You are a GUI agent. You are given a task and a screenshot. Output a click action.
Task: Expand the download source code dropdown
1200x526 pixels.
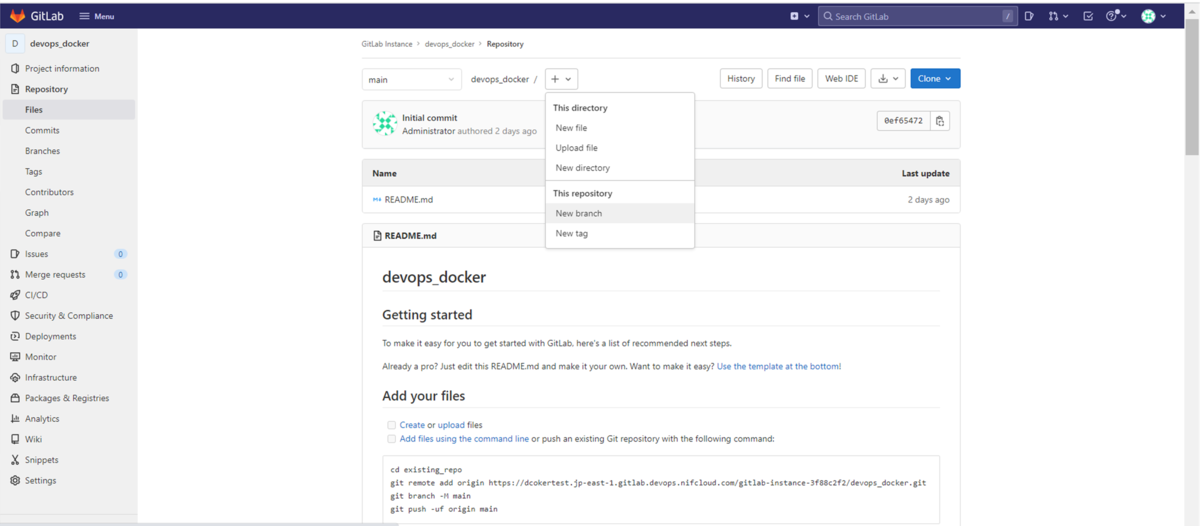point(887,79)
